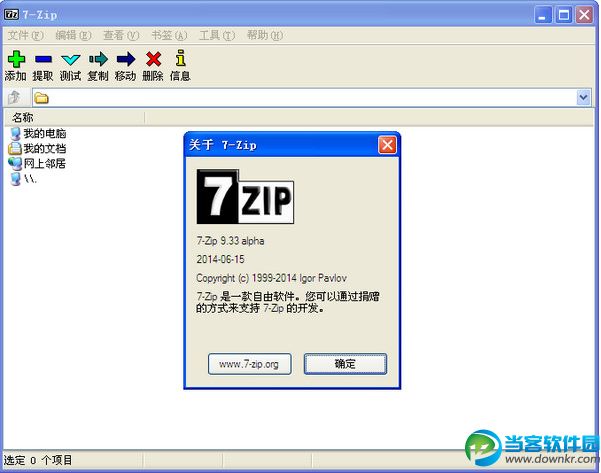Click the 关于 7-Zip dialog title
Screen dimensions: 601x473
tap(223, 145)
